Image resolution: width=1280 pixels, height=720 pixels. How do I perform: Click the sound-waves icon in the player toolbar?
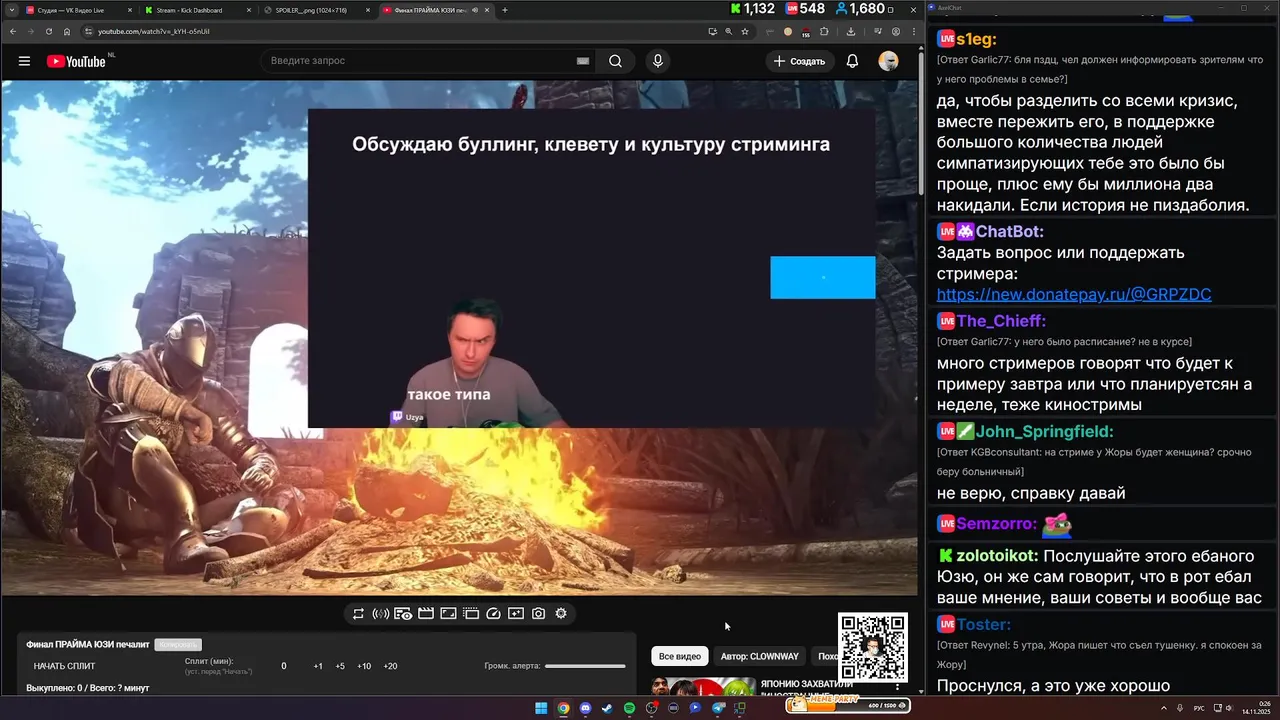pos(381,614)
